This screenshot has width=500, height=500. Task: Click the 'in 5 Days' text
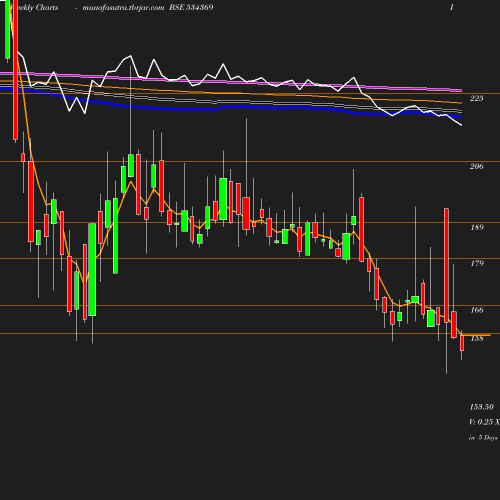pos(483,438)
